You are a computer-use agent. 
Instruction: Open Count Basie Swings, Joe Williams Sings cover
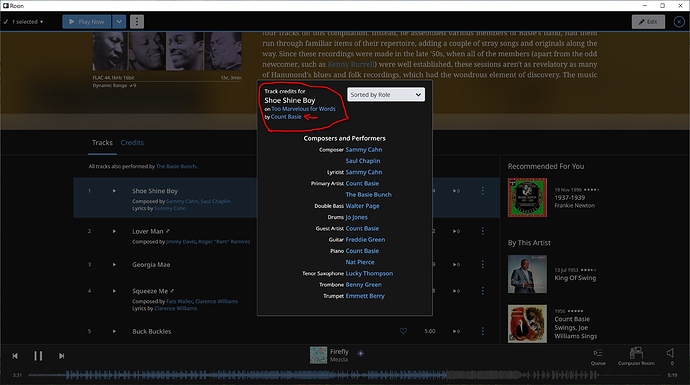527,324
